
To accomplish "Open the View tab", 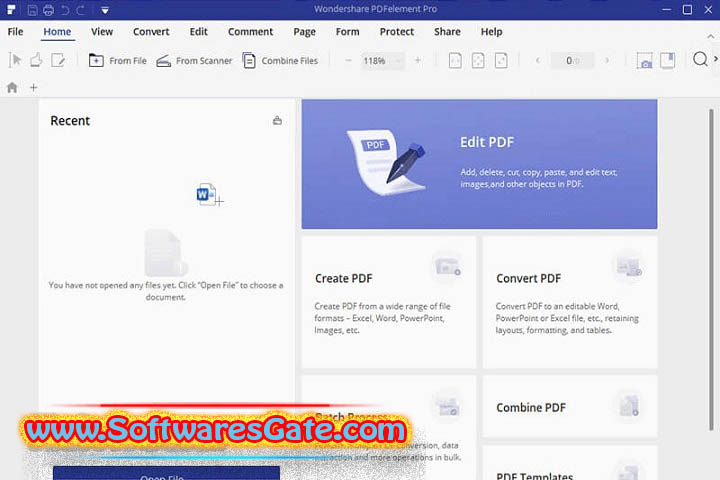I will (102, 32).
